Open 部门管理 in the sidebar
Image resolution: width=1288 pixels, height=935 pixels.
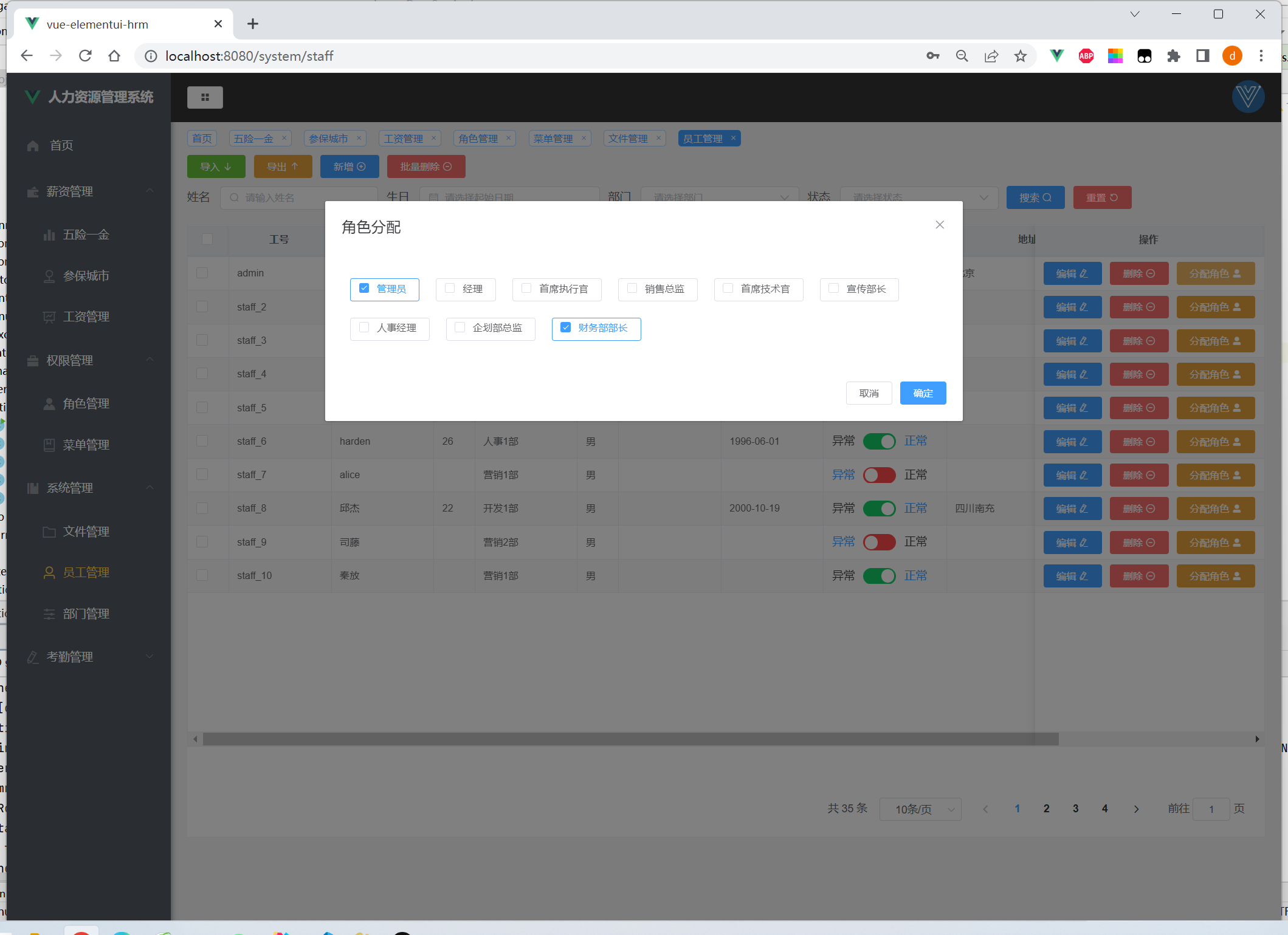tap(86, 614)
